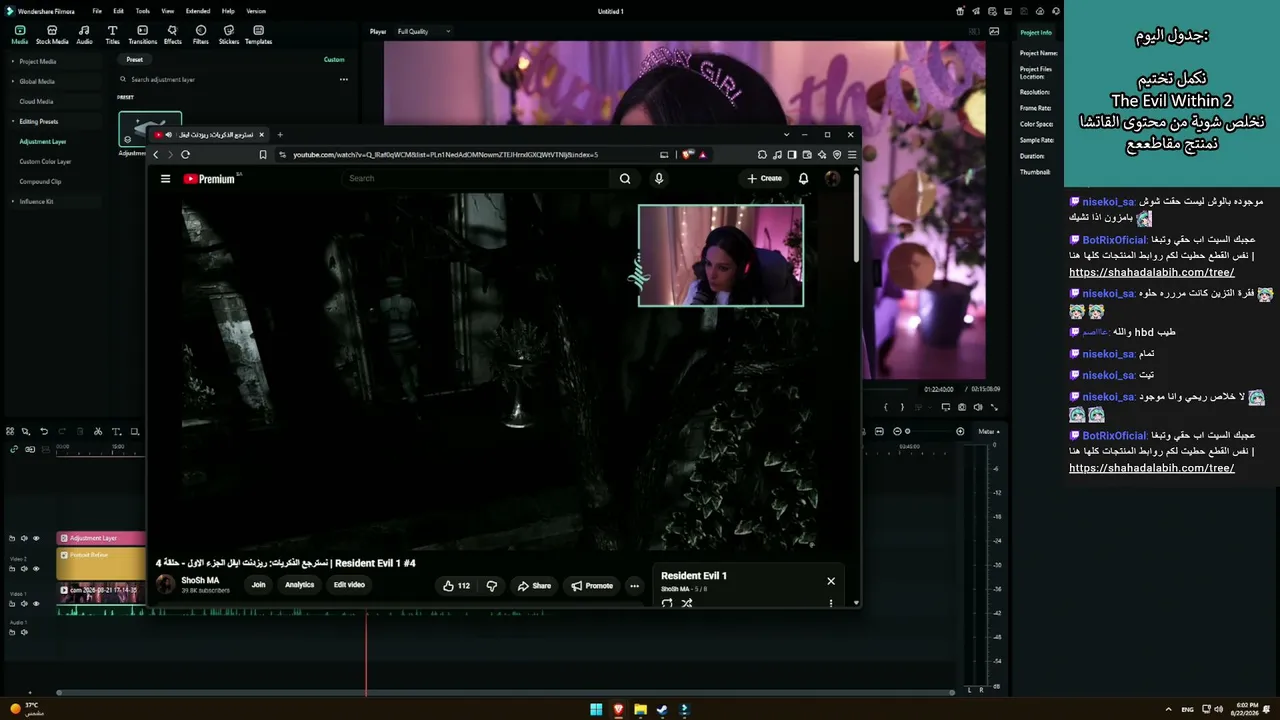Viewport: 1280px width, 720px height.
Task: Click the YouTube search input field
Action: point(475,179)
